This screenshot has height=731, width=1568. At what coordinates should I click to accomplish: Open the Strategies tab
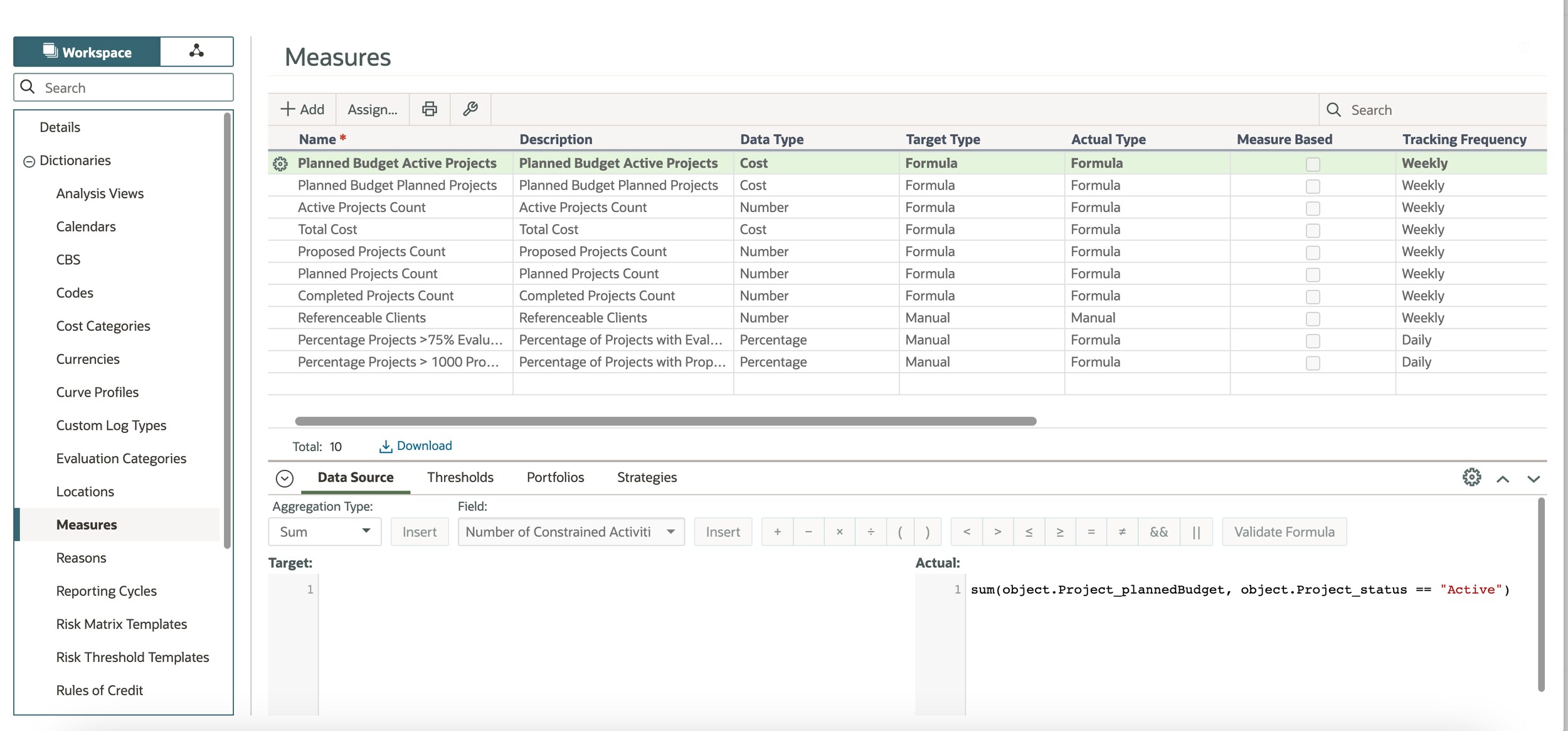pyautogui.click(x=646, y=478)
